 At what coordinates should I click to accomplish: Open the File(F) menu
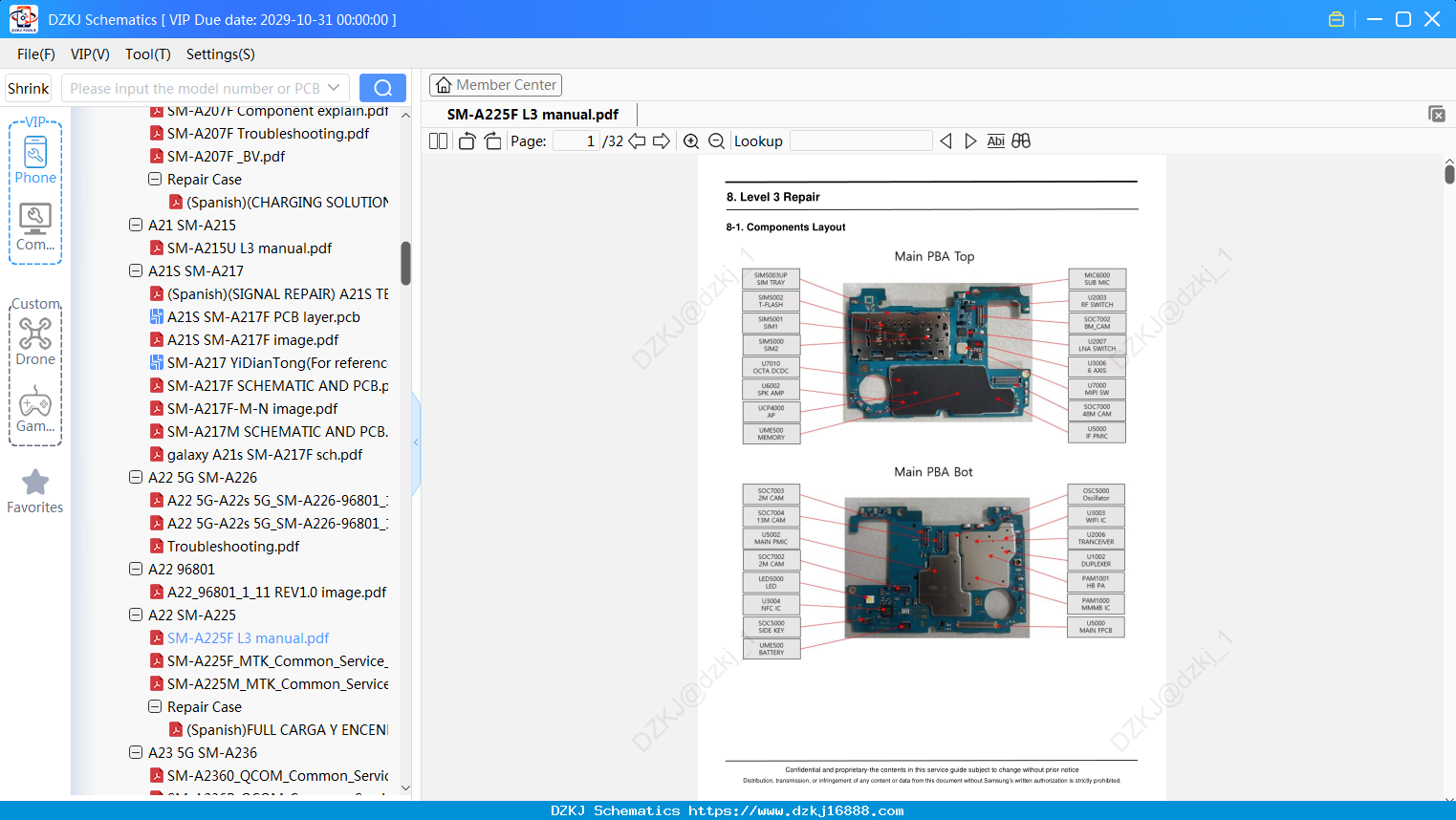pos(36,54)
